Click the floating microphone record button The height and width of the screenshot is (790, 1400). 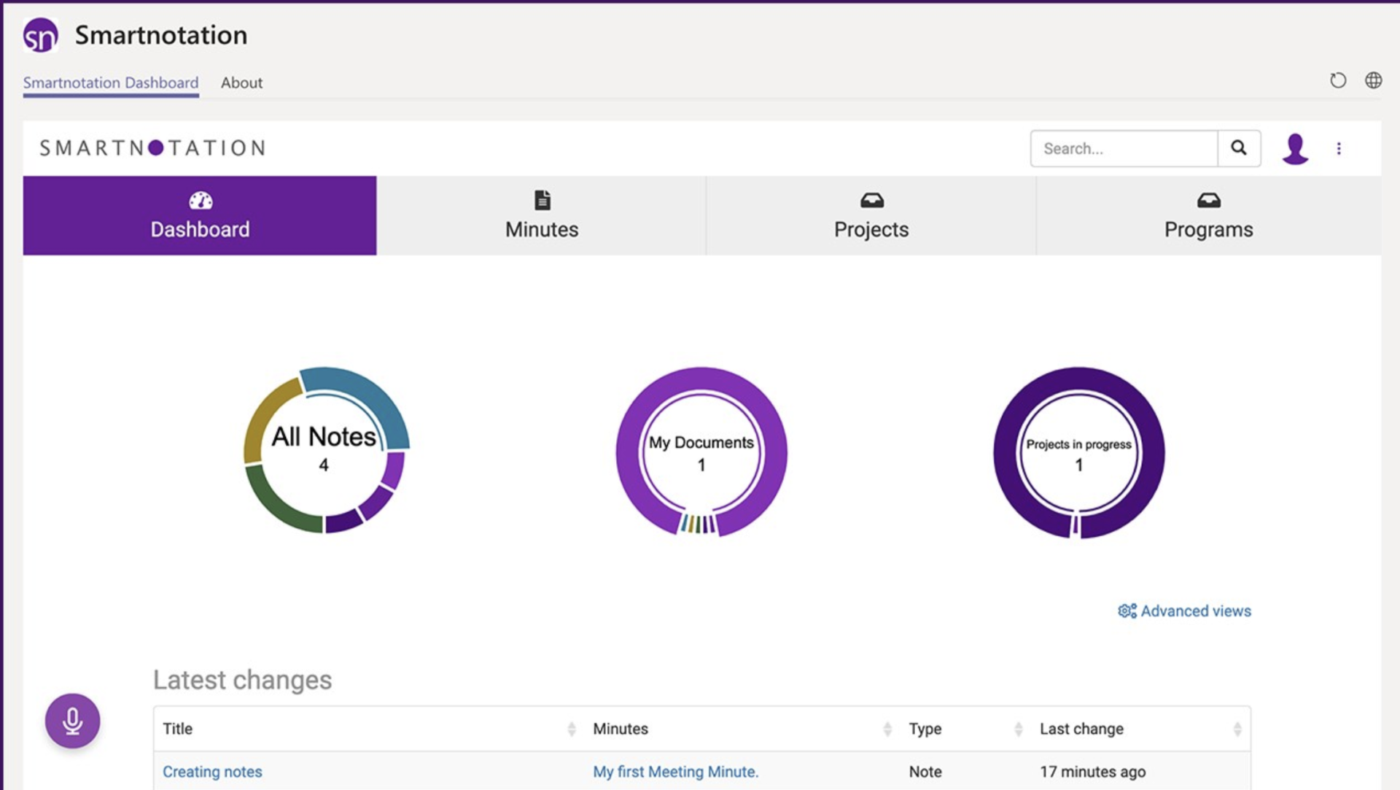tap(72, 720)
